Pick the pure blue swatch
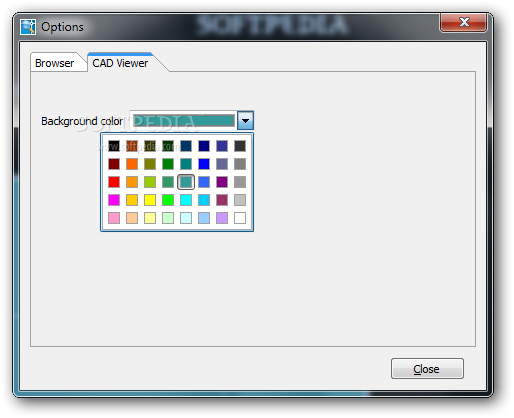 (x=204, y=164)
